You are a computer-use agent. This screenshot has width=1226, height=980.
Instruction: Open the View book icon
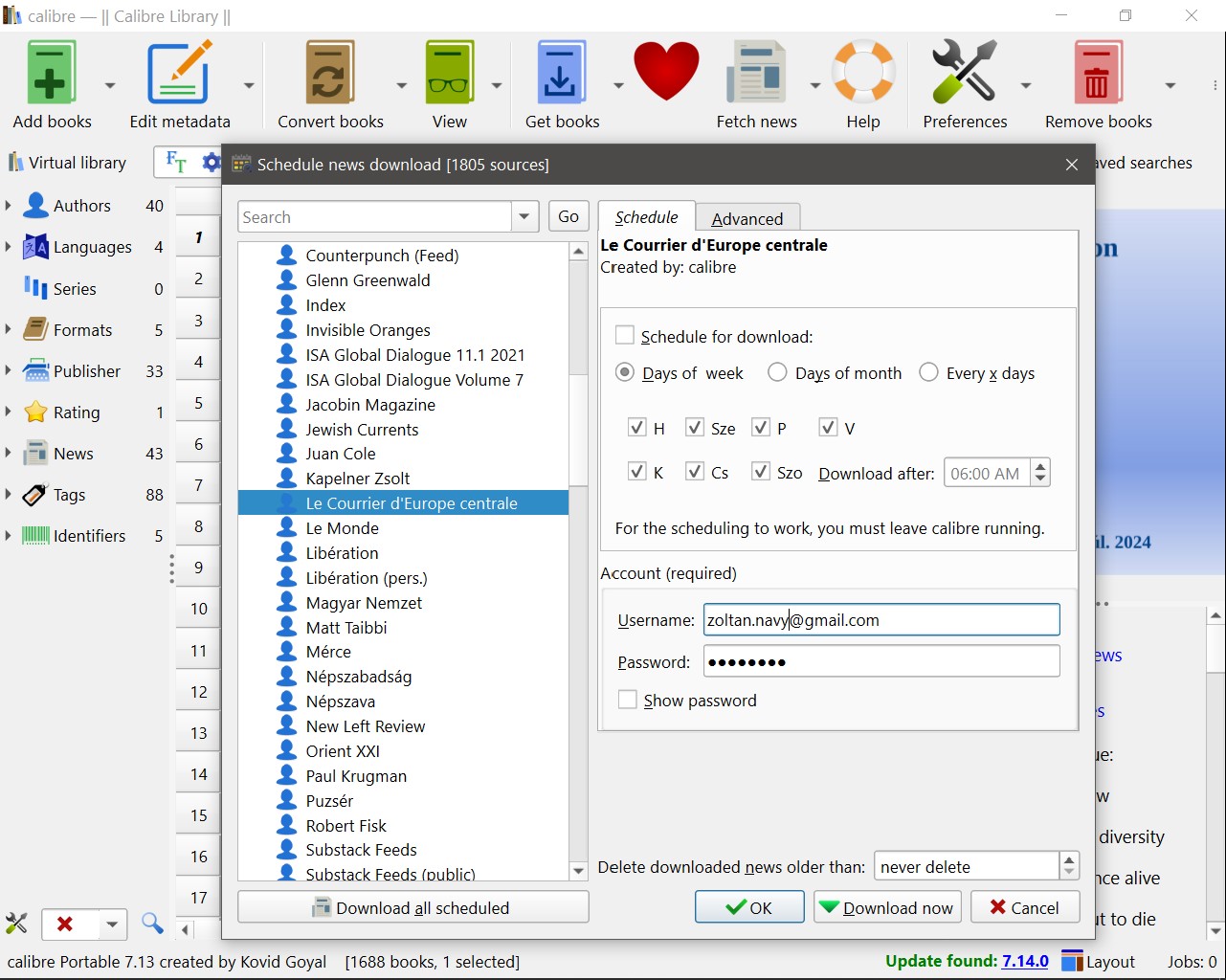[449, 74]
